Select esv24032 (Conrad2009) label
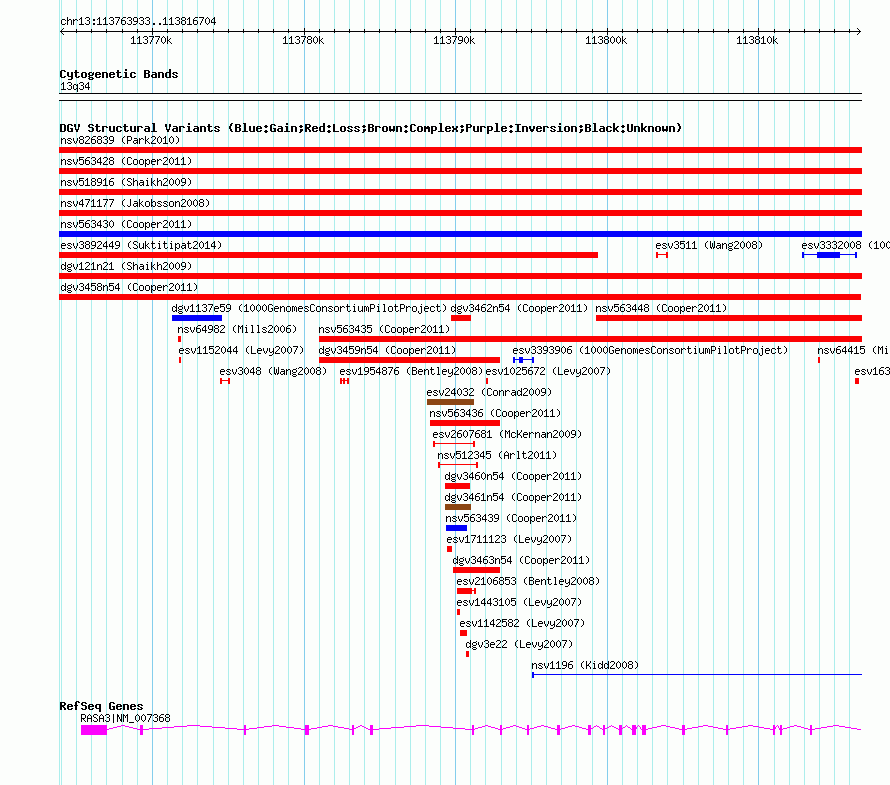Screen dimensions: 890x785 [x=489, y=392]
